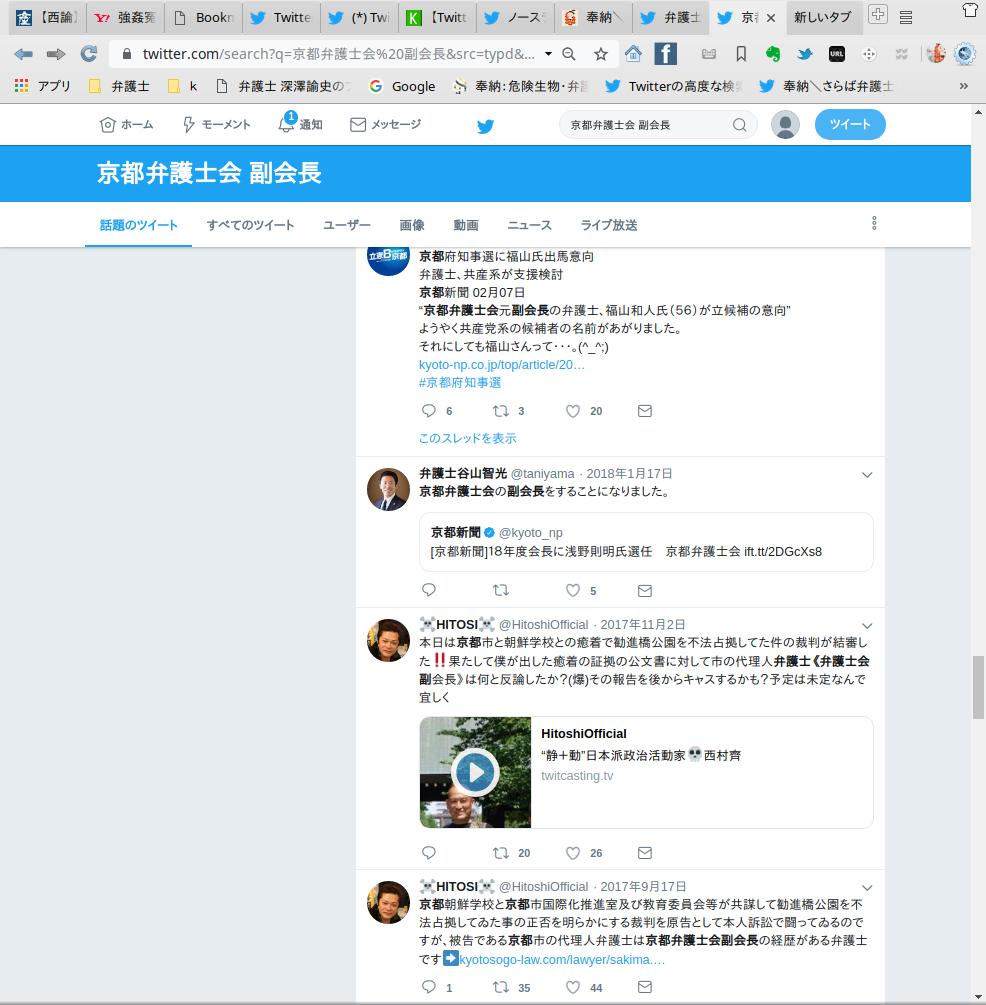Expand options chevron on HITOSI 2017年9月17日 tweet
Viewport: 986px width, 1005px height.
click(867, 888)
